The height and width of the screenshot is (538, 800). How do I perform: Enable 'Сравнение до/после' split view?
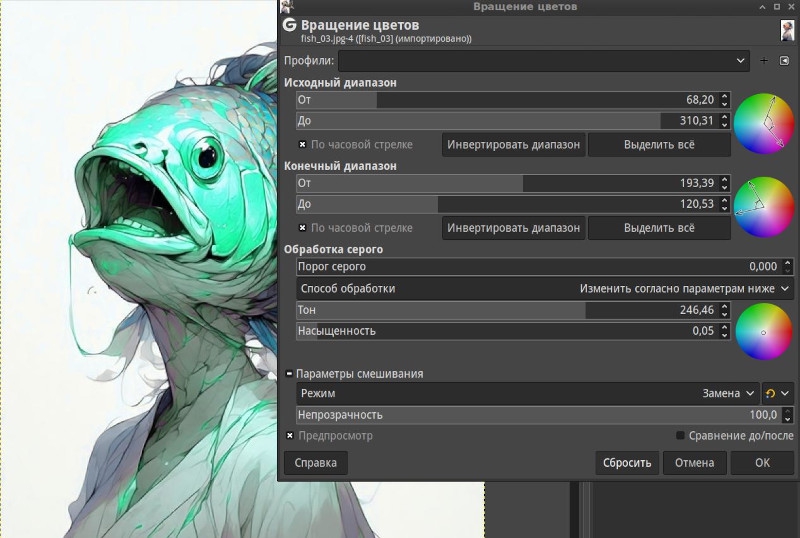[x=680, y=436]
